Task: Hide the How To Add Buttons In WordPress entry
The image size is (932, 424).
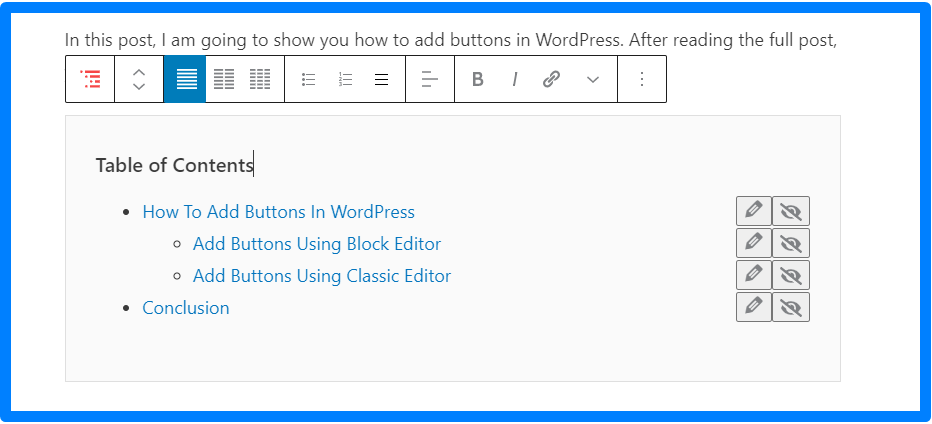Action: tap(791, 211)
